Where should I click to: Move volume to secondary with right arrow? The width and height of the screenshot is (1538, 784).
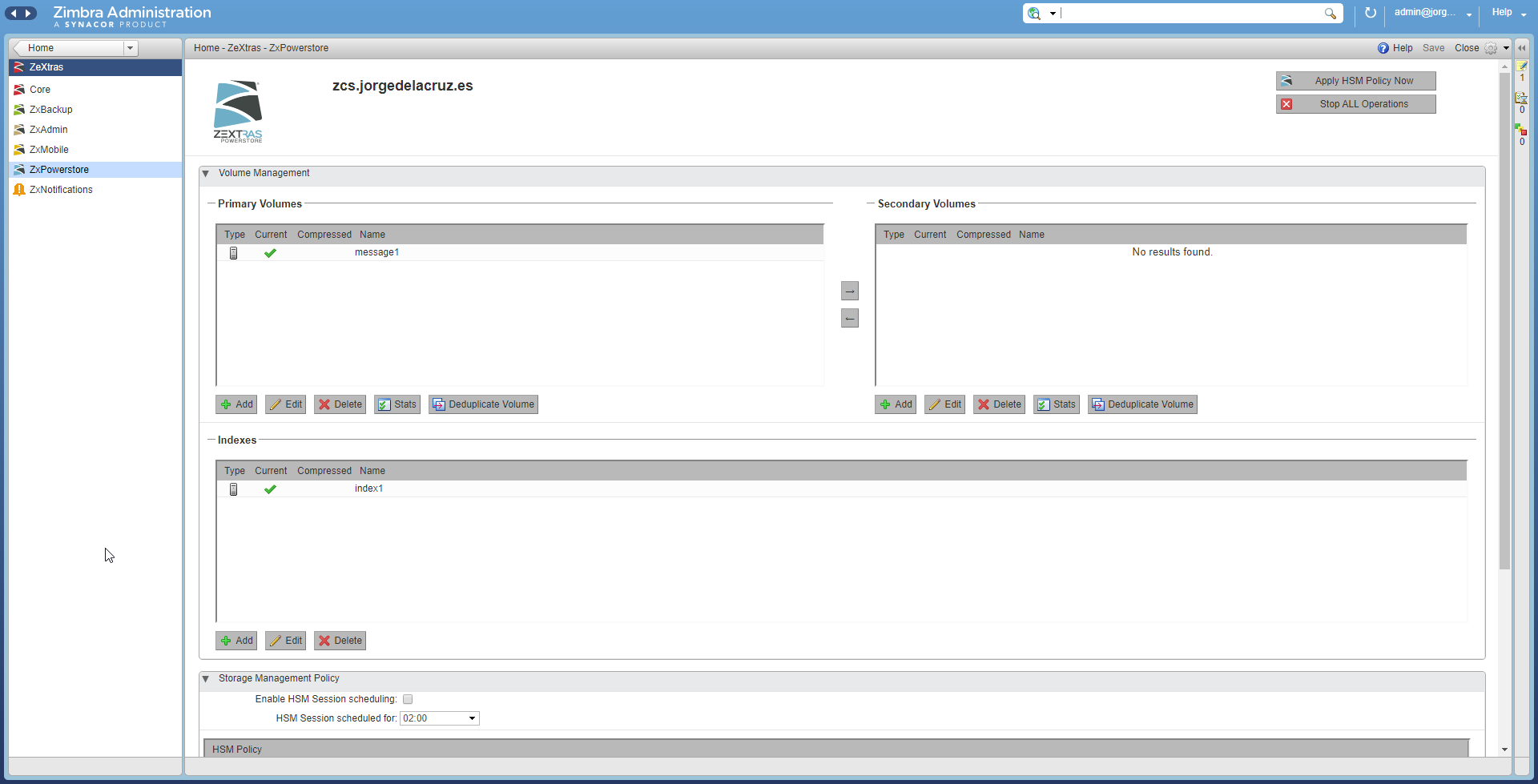click(850, 291)
